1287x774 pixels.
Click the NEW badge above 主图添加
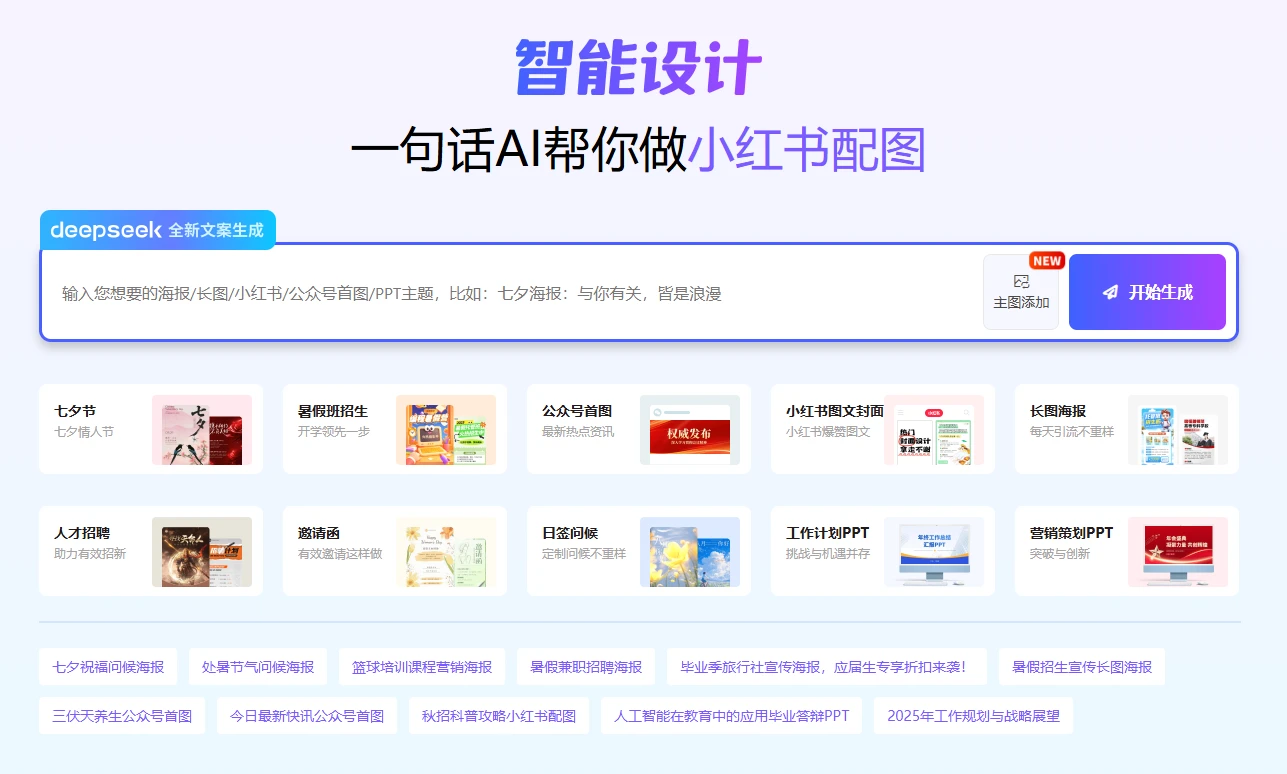tap(1046, 260)
